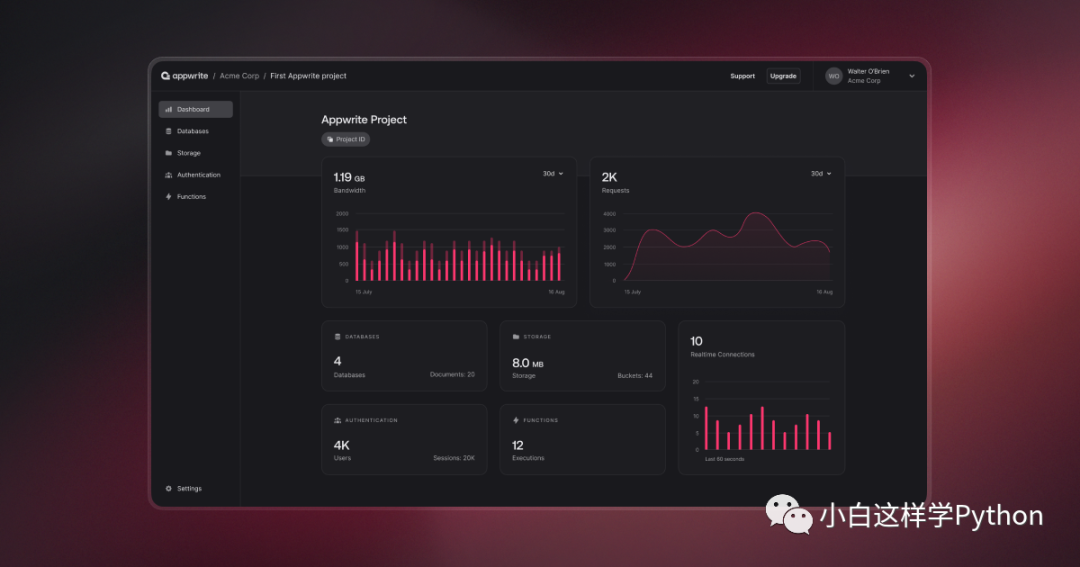The height and width of the screenshot is (567, 1080).
Task: Click the 4K Users value
Action: point(342,445)
